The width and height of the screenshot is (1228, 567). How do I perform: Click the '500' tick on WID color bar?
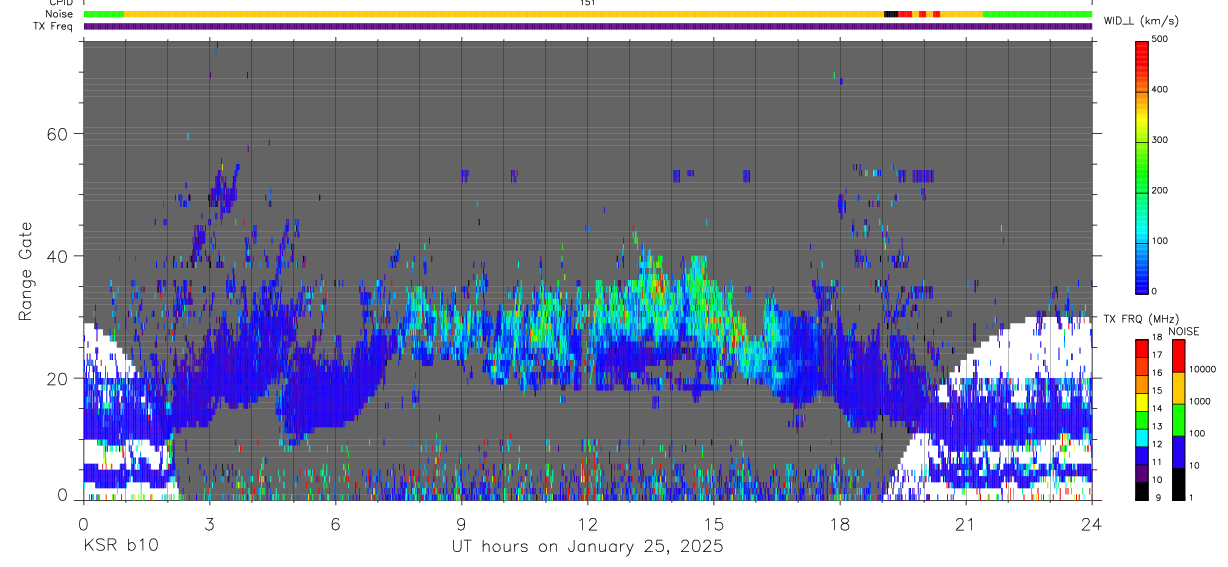pyautogui.click(x=1161, y=40)
